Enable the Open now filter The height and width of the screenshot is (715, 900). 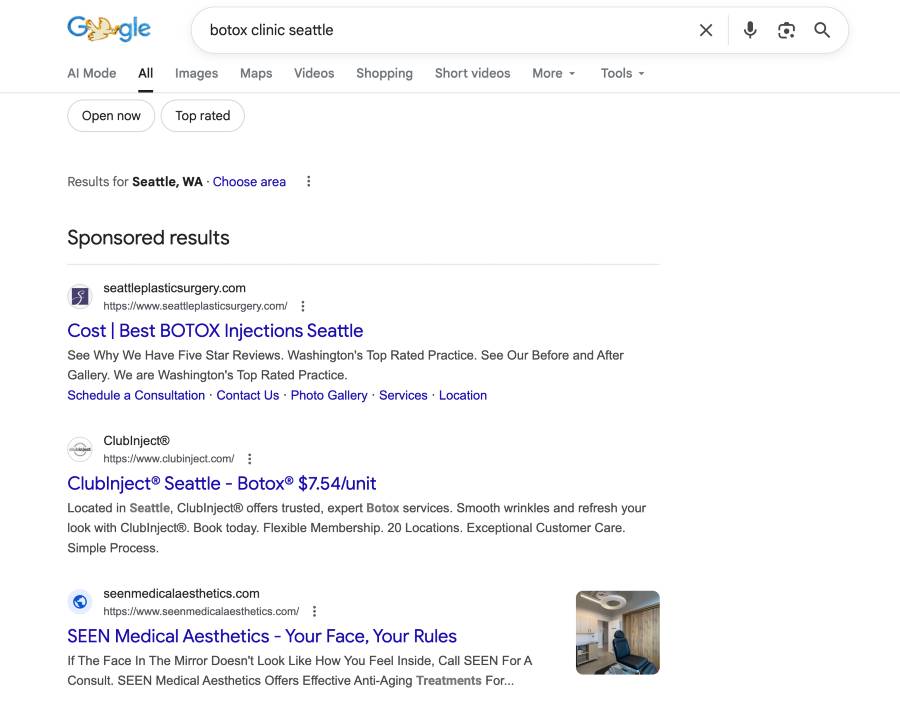coord(110,115)
